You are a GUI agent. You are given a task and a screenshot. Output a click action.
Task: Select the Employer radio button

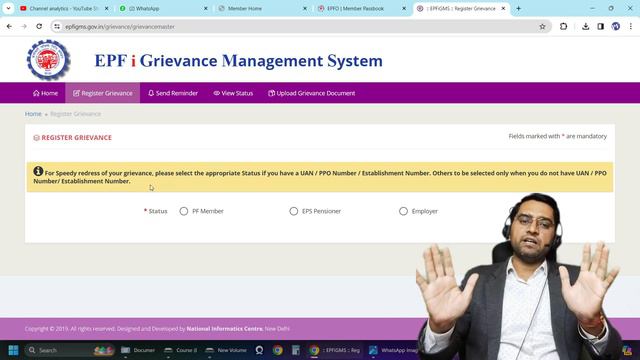403,211
